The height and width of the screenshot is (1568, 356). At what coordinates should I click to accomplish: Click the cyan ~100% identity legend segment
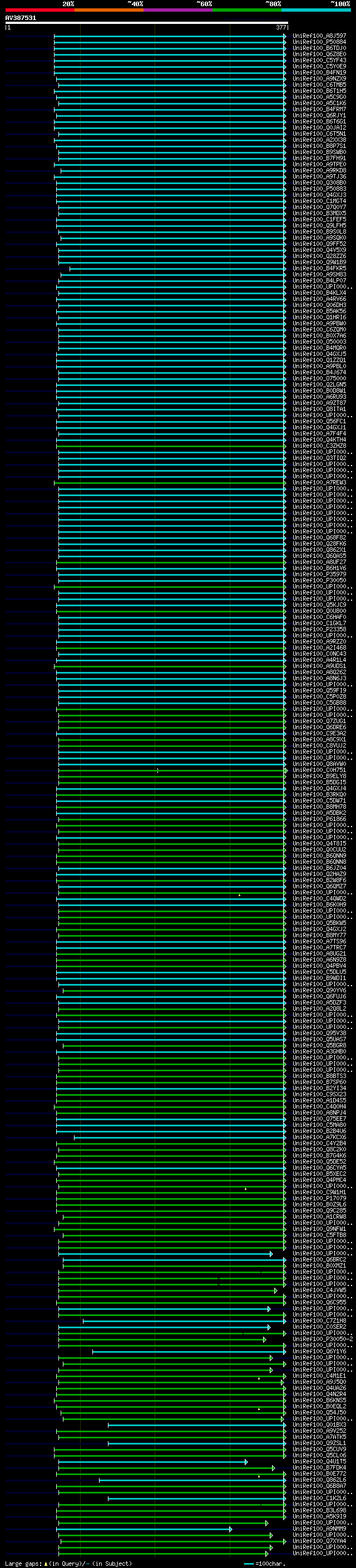(x=316, y=10)
